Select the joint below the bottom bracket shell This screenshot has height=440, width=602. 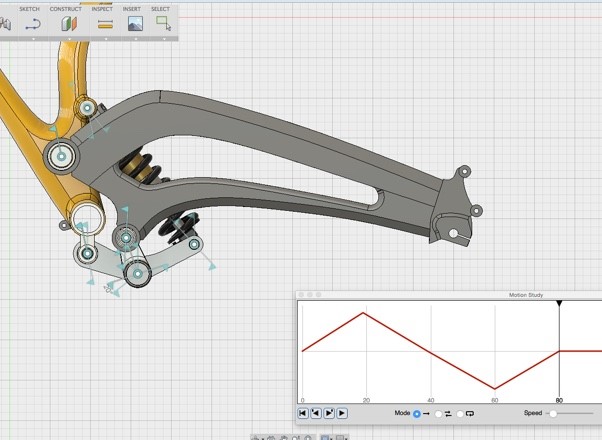coord(88,253)
